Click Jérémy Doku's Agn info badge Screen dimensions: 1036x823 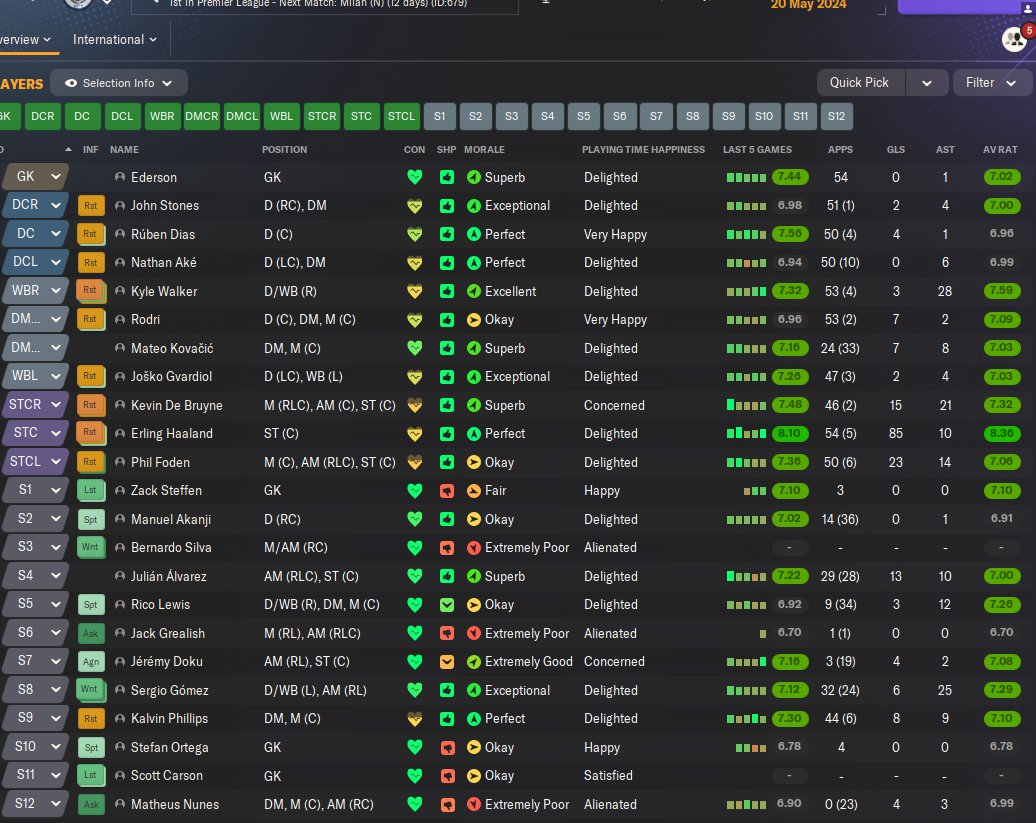coord(91,661)
